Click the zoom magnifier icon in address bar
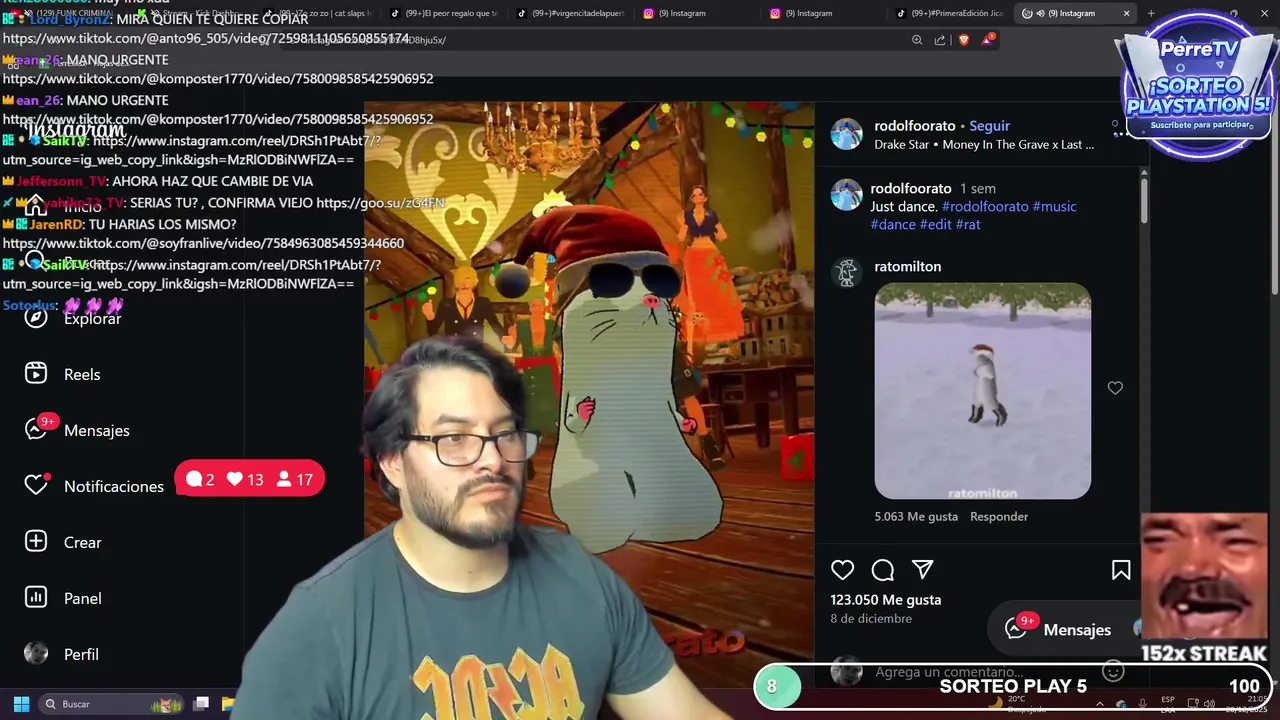The image size is (1280, 720). [917, 40]
